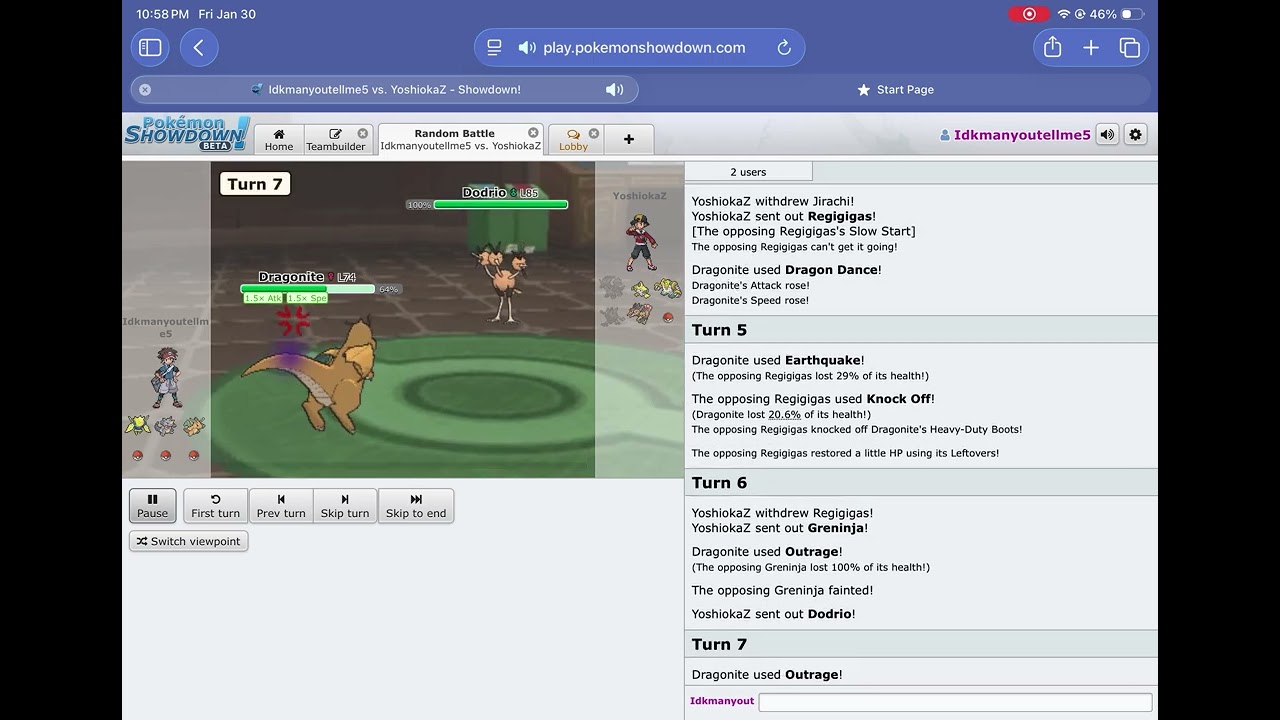Screen dimensions: 1280x720
Task: Open the Idkmanyoutellme5 user menu
Action: (x=1015, y=135)
